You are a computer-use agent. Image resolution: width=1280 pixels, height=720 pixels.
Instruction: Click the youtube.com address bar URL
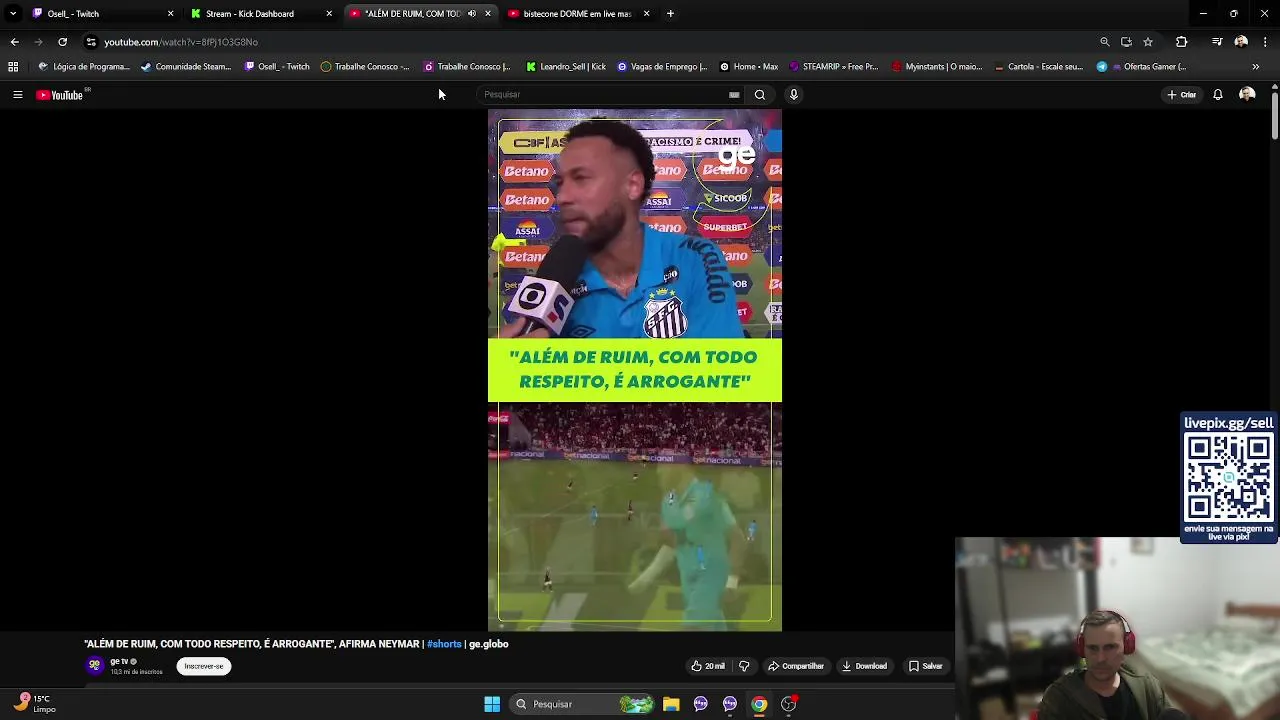[181, 42]
